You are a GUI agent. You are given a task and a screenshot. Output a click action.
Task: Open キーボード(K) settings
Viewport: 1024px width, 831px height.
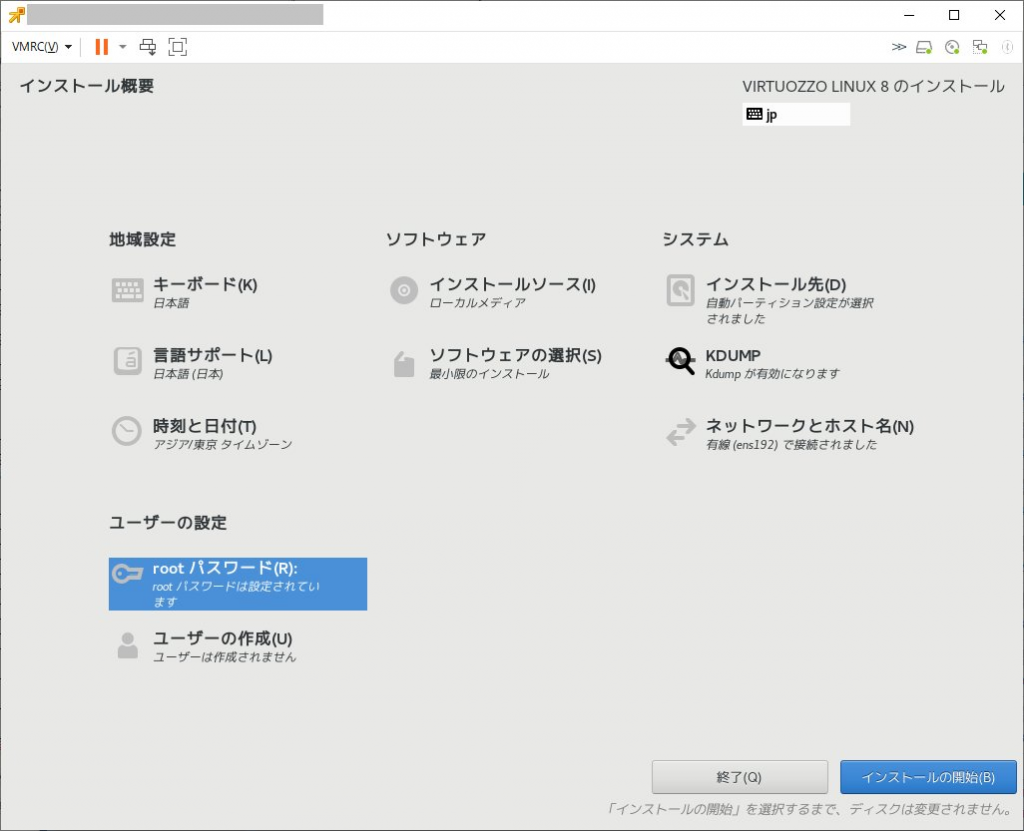204,285
